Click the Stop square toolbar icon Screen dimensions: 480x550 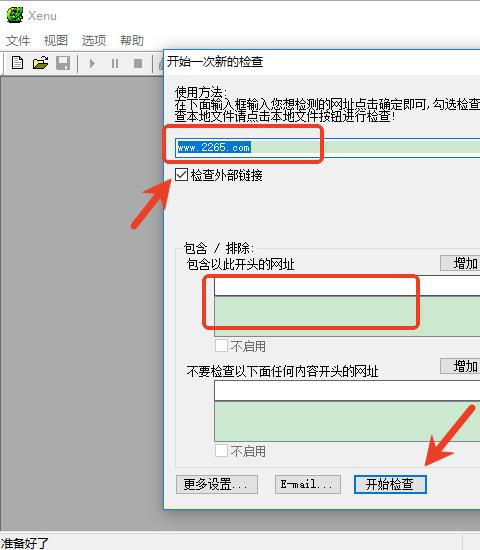[x=138, y=63]
